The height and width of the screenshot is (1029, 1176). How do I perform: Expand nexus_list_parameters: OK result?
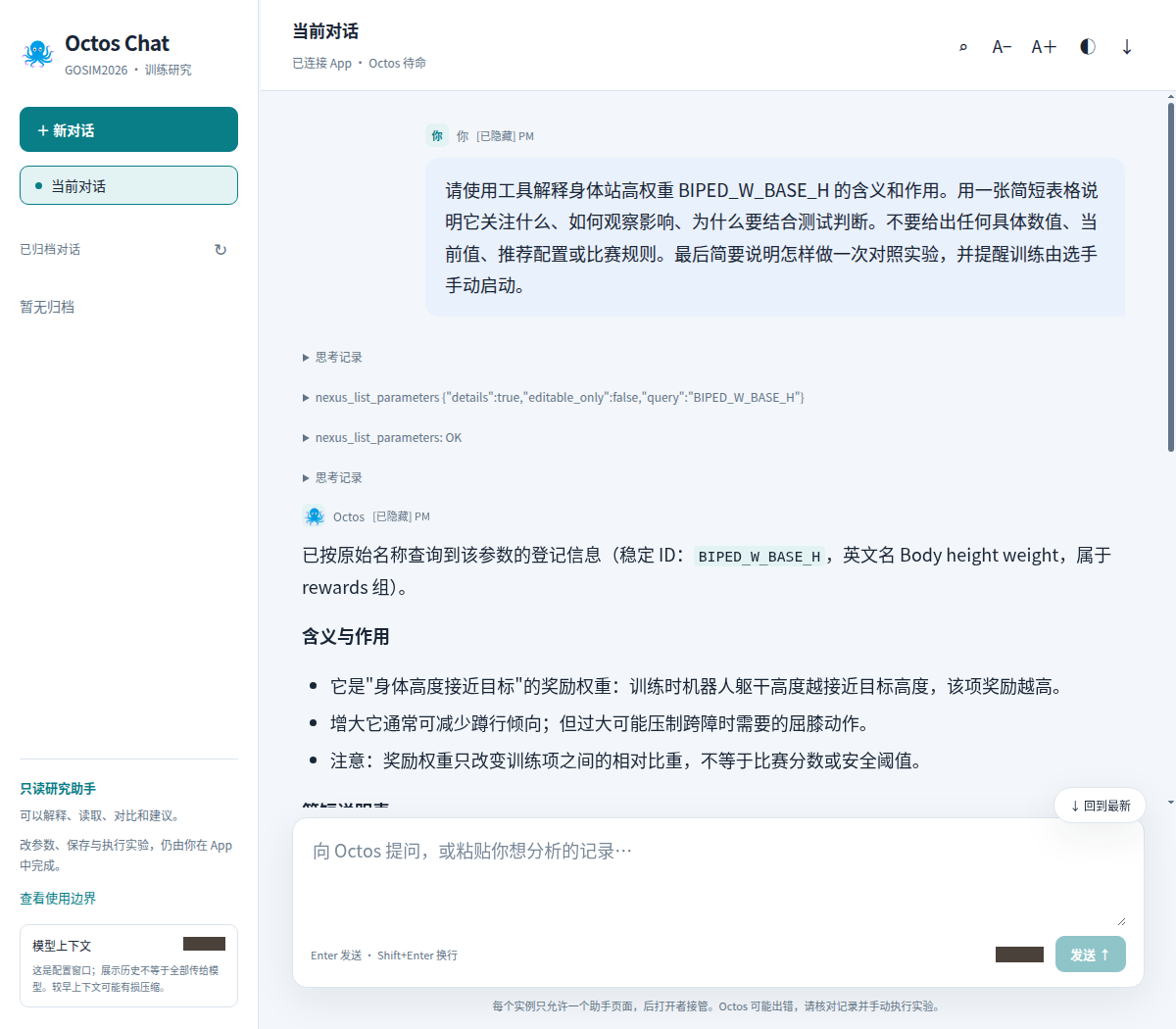click(x=382, y=437)
